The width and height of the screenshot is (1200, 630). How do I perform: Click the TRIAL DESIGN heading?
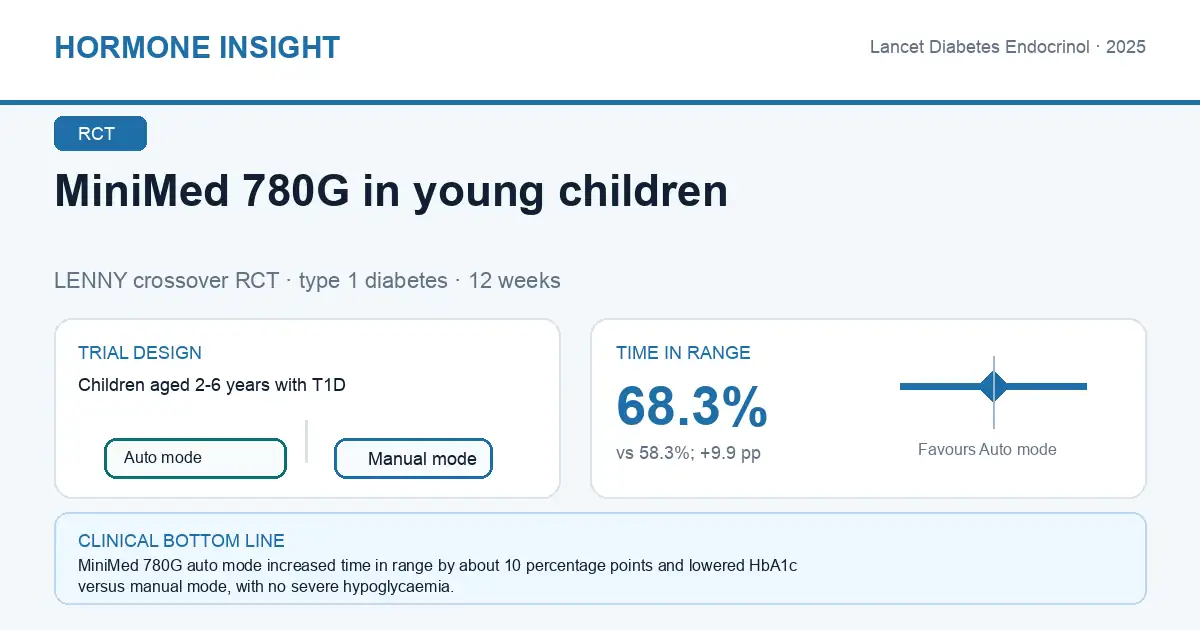pyautogui.click(x=140, y=353)
